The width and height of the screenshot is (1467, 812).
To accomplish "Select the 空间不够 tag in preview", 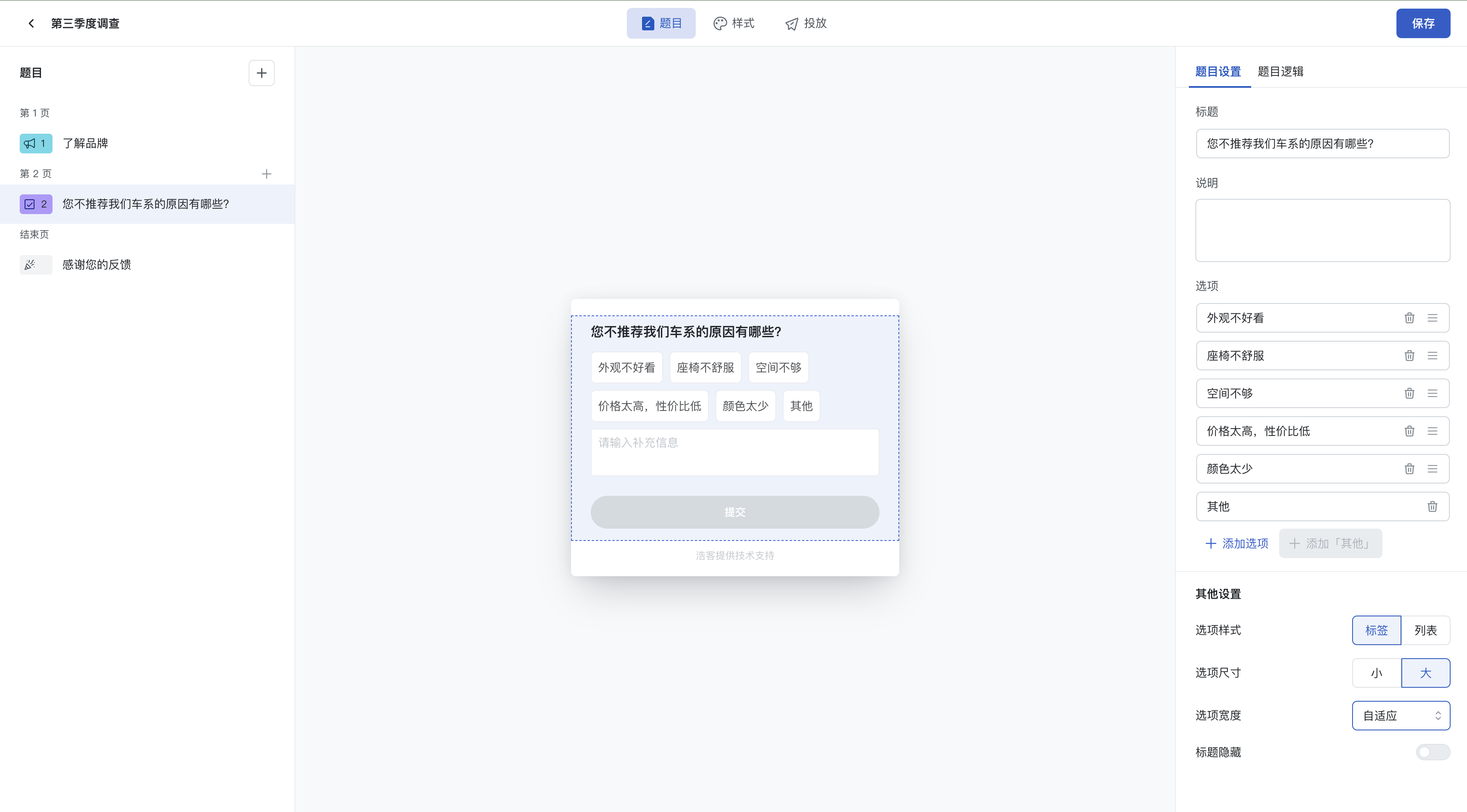I will point(778,368).
